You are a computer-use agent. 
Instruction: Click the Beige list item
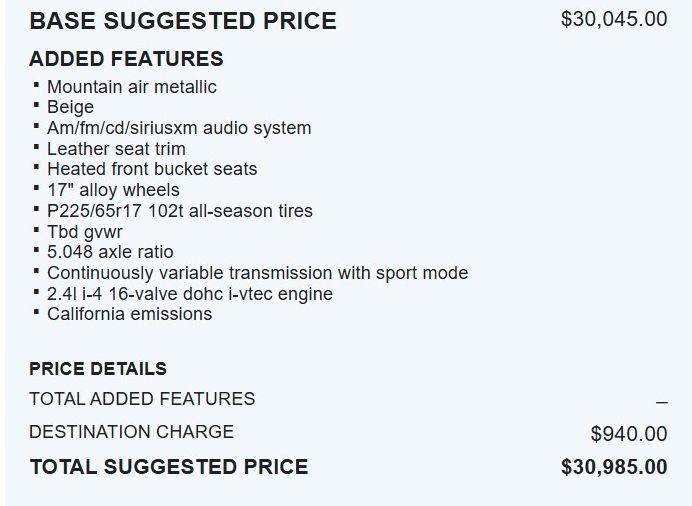click(70, 107)
